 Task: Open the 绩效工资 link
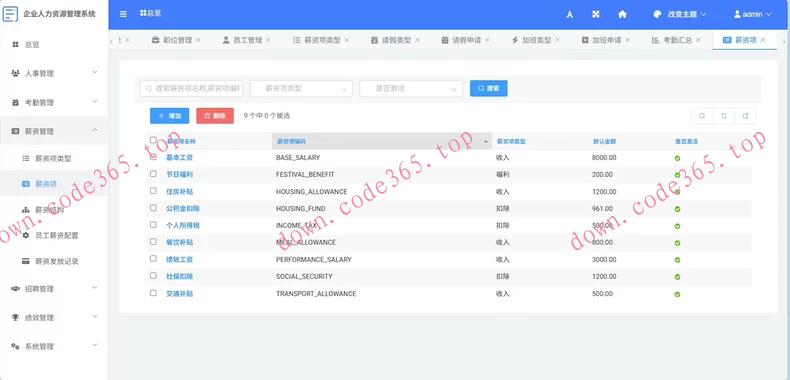tap(179, 260)
